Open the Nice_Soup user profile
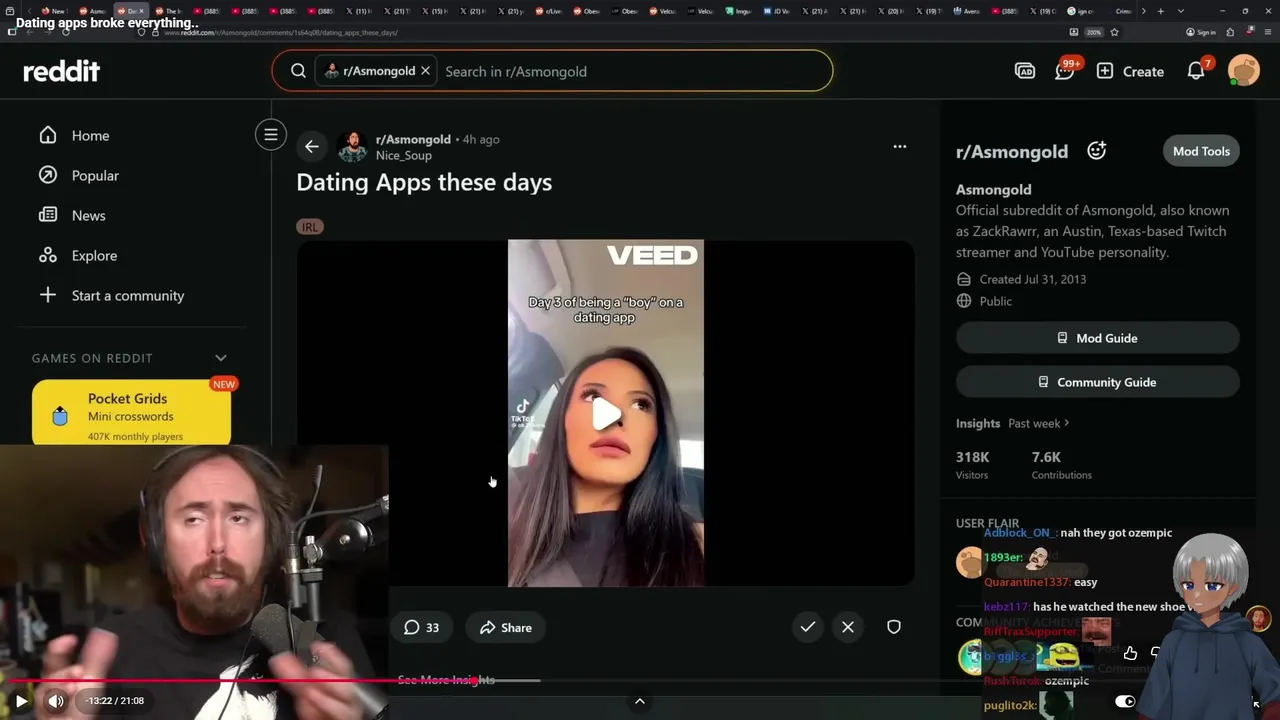Image resolution: width=1280 pixels, height=720 pixels. coord(404,155)
